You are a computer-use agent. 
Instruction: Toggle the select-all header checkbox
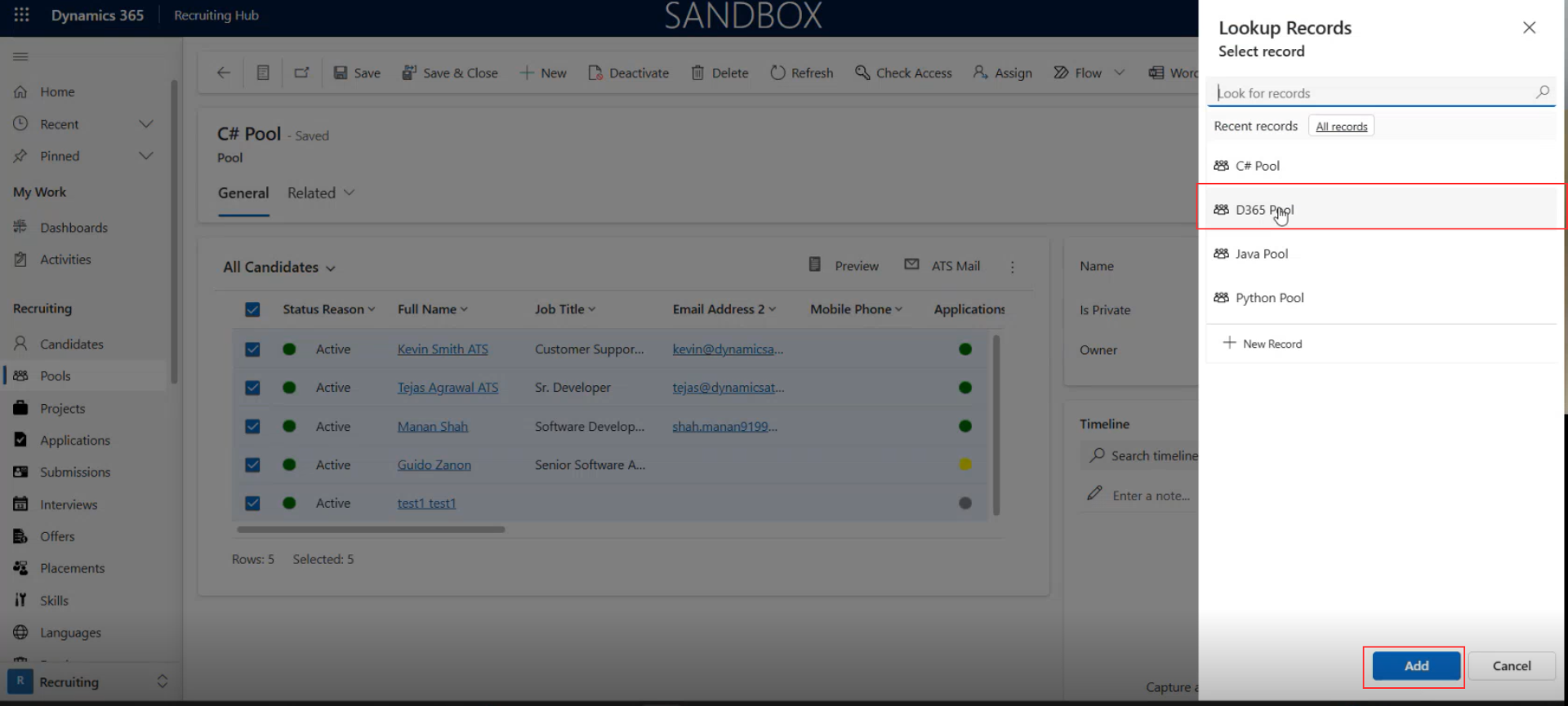point(252,309)
